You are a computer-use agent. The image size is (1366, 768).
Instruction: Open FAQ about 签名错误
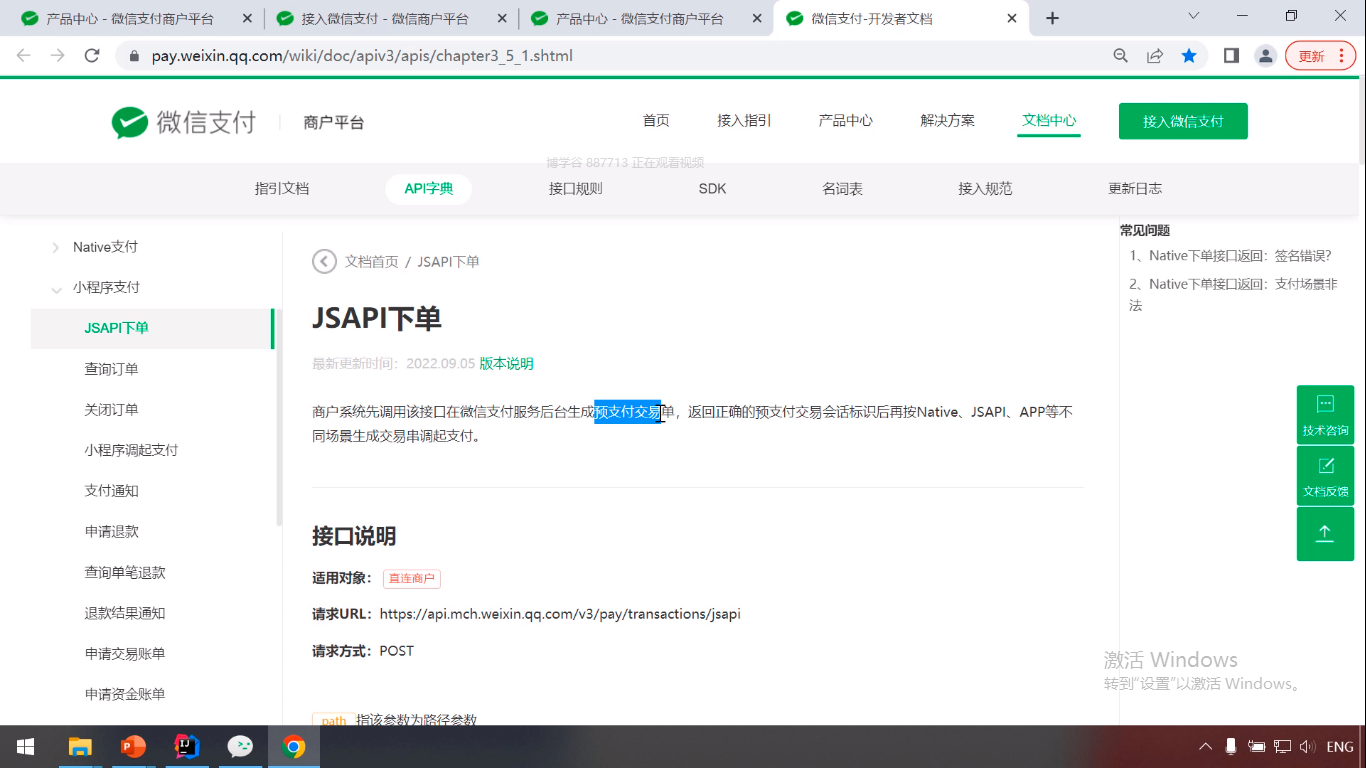[x=1231, y=256]
